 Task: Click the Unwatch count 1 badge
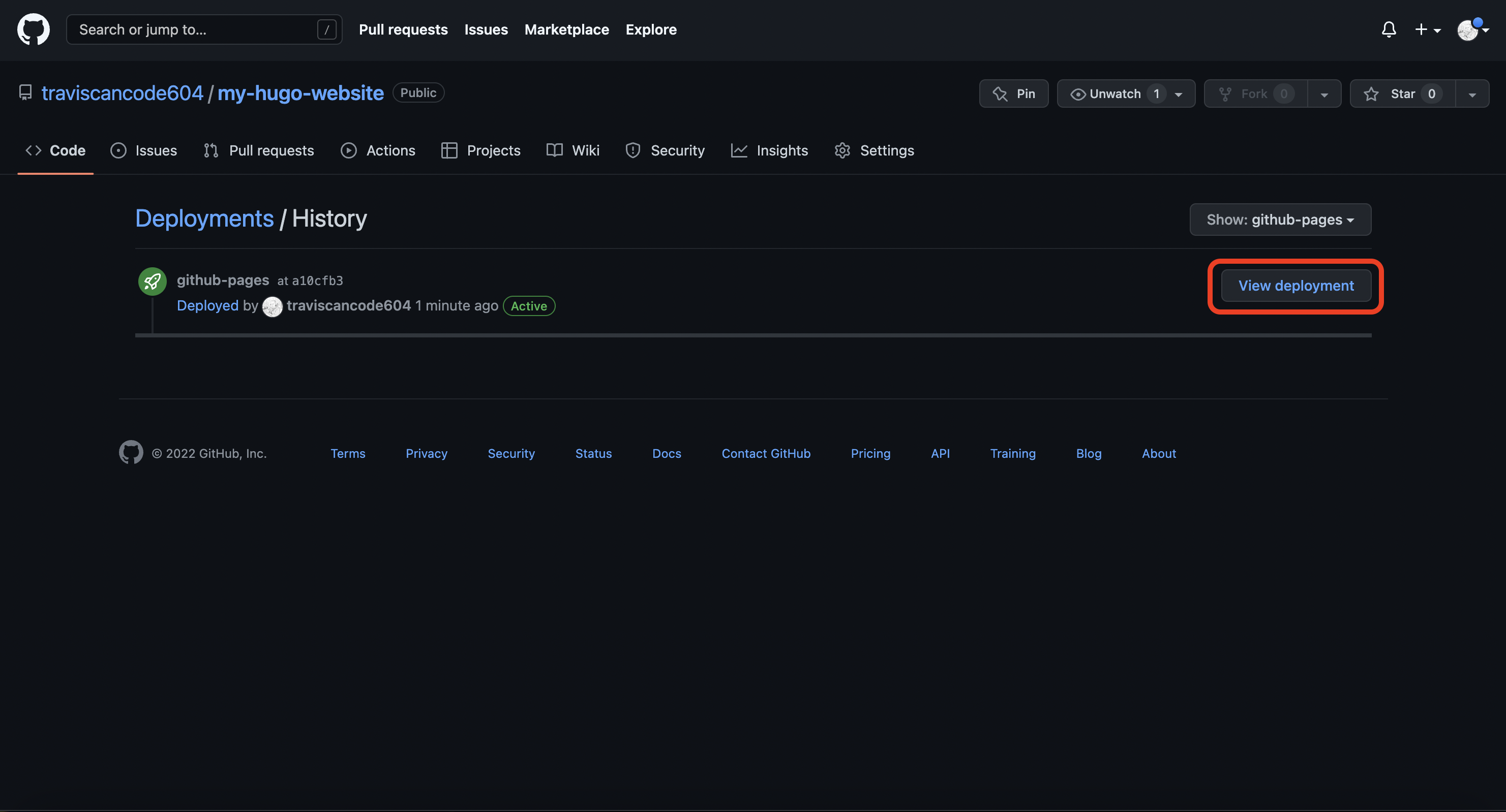coord(1156,93)
